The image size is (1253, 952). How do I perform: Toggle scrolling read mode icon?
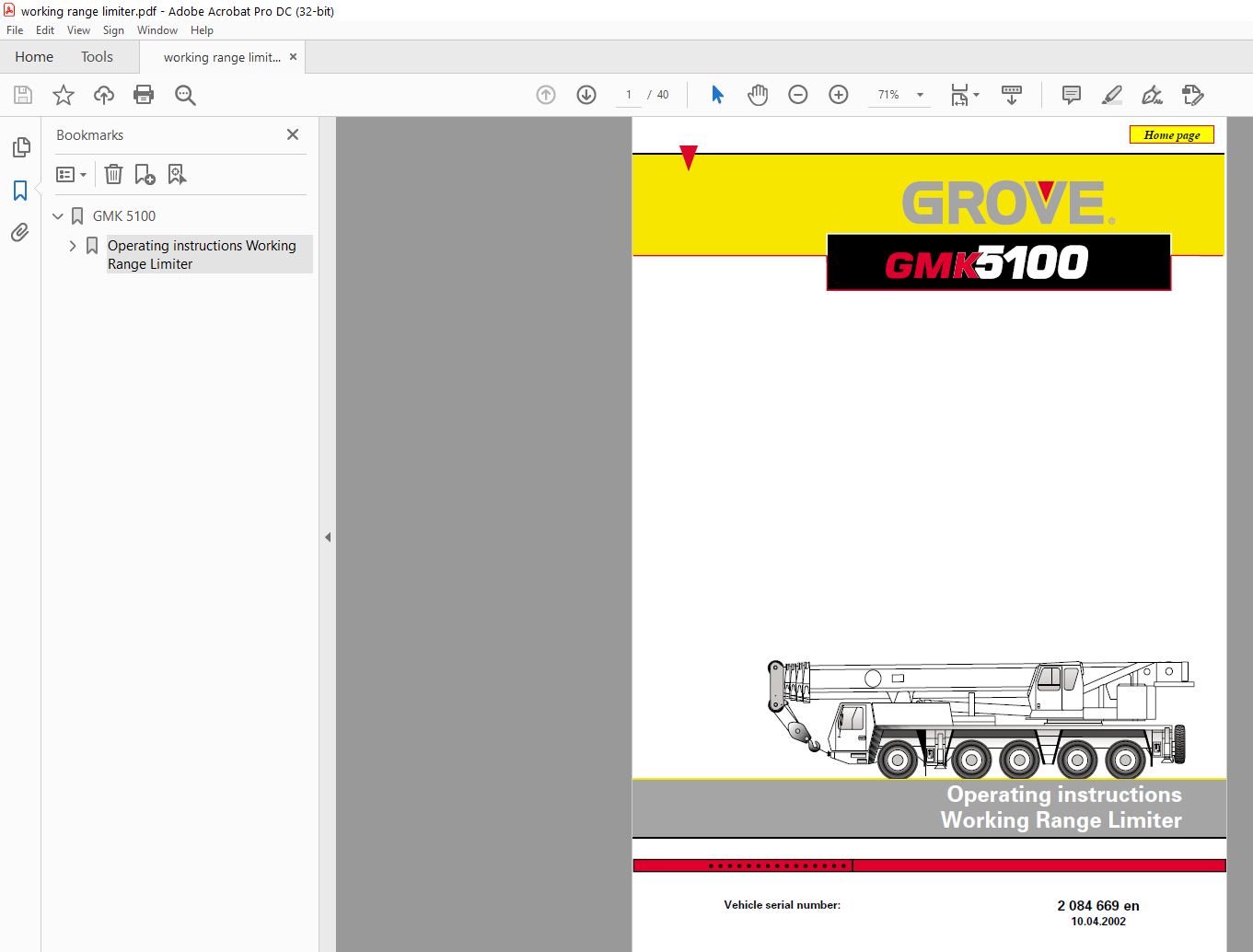[x=1012, y=95]
